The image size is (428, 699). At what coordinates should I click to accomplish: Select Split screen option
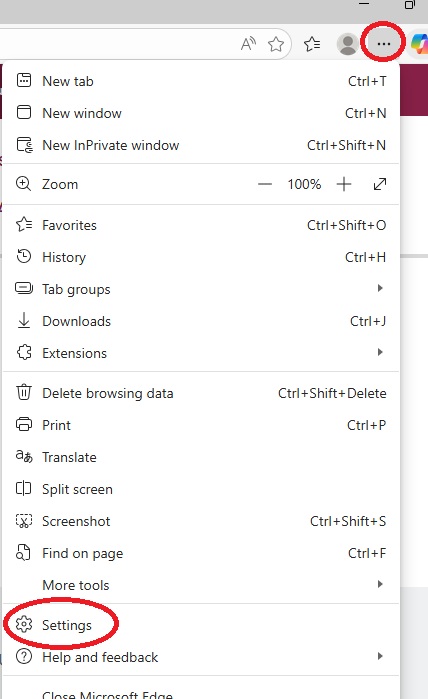pyautogui.click(x=201, y=489)
